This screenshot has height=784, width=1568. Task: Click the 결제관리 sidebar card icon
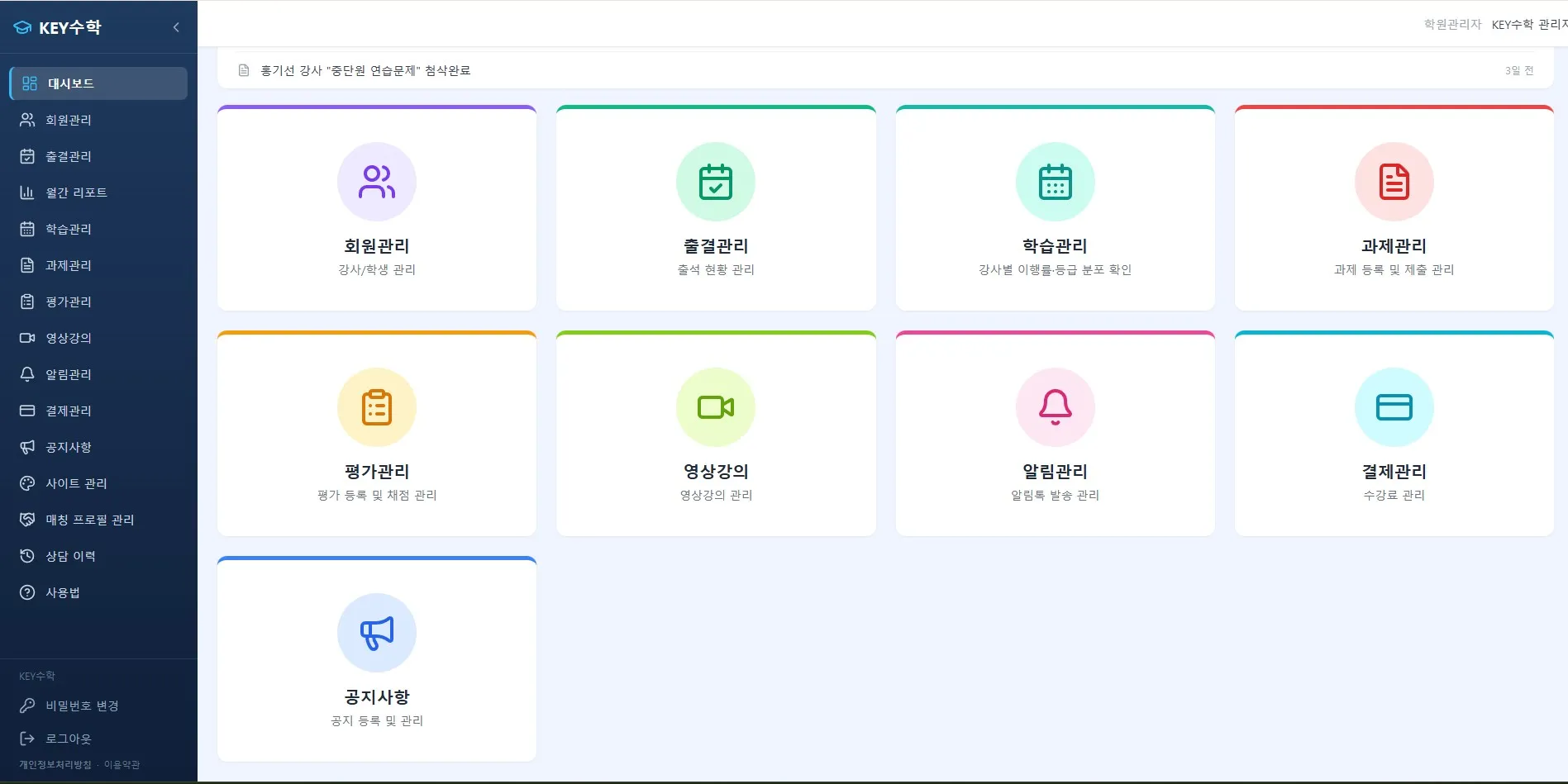tap(27, 411)
